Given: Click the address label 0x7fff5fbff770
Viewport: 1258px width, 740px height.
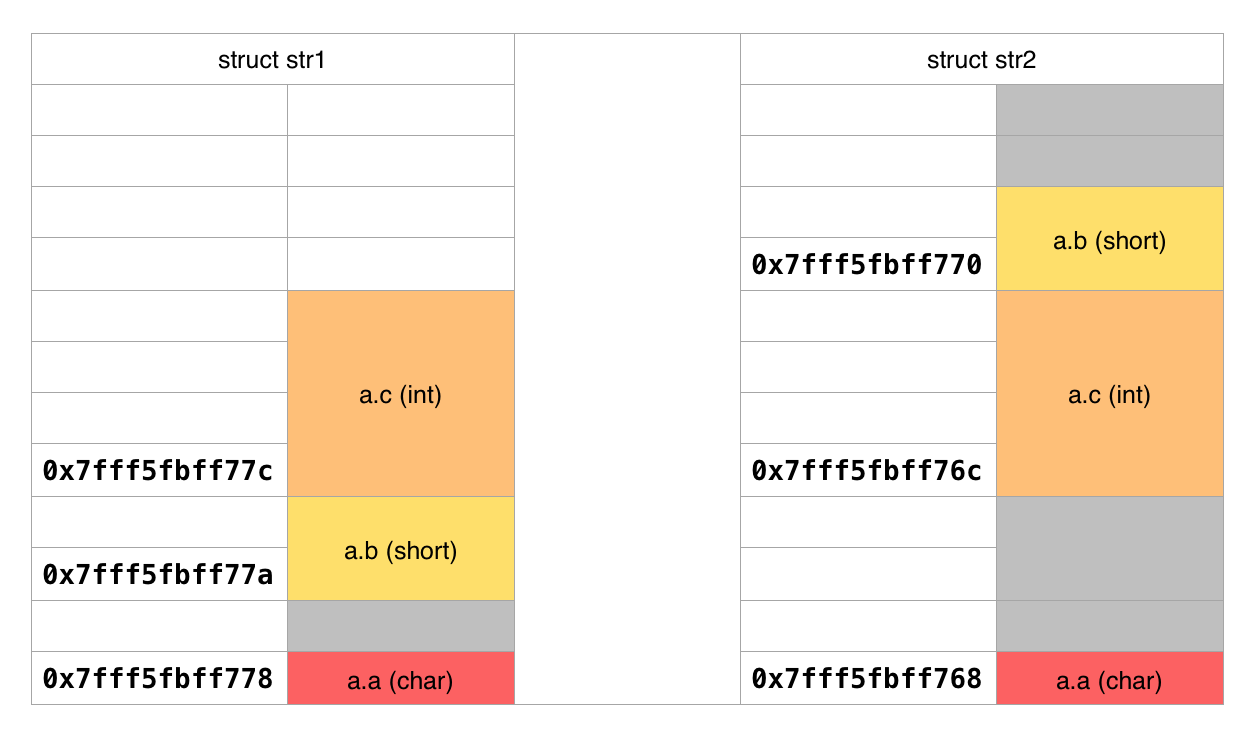Looking at the screenshot, I should [867, 265].
